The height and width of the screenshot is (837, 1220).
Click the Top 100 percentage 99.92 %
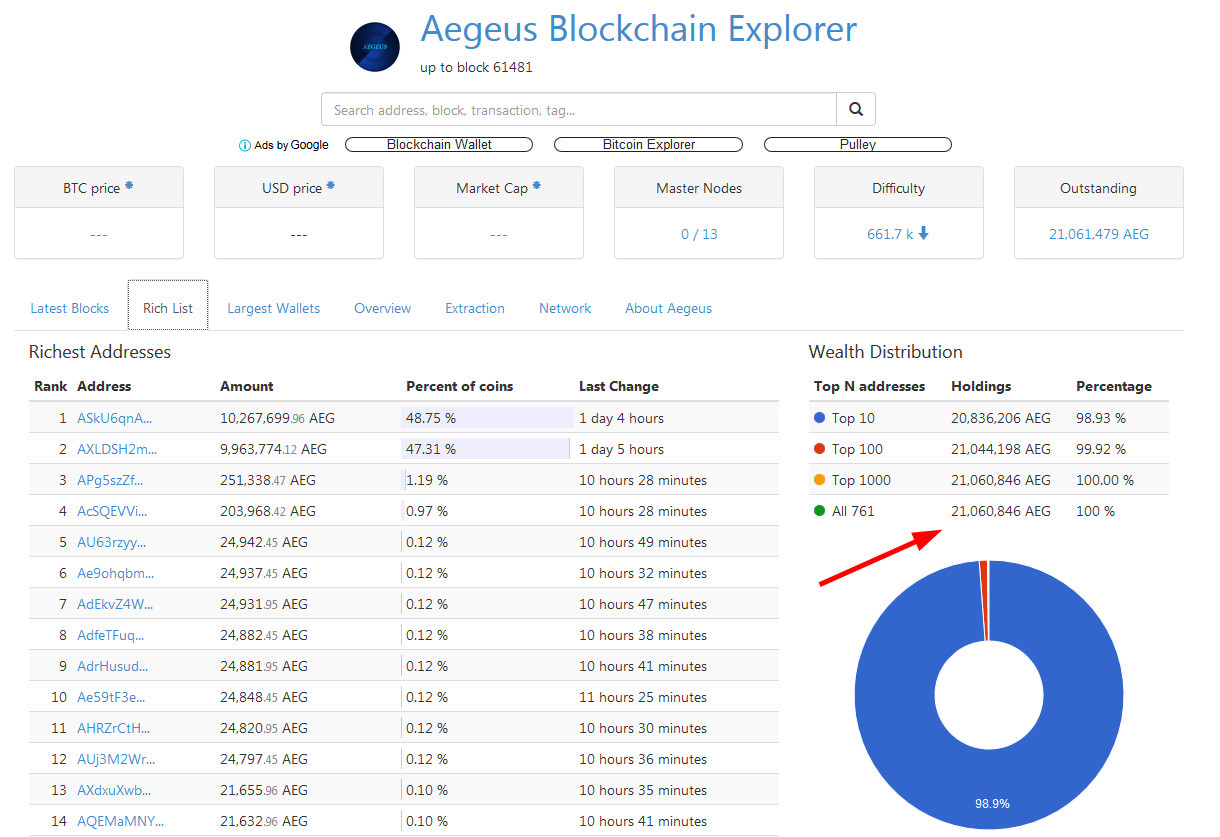[1101, 449]
